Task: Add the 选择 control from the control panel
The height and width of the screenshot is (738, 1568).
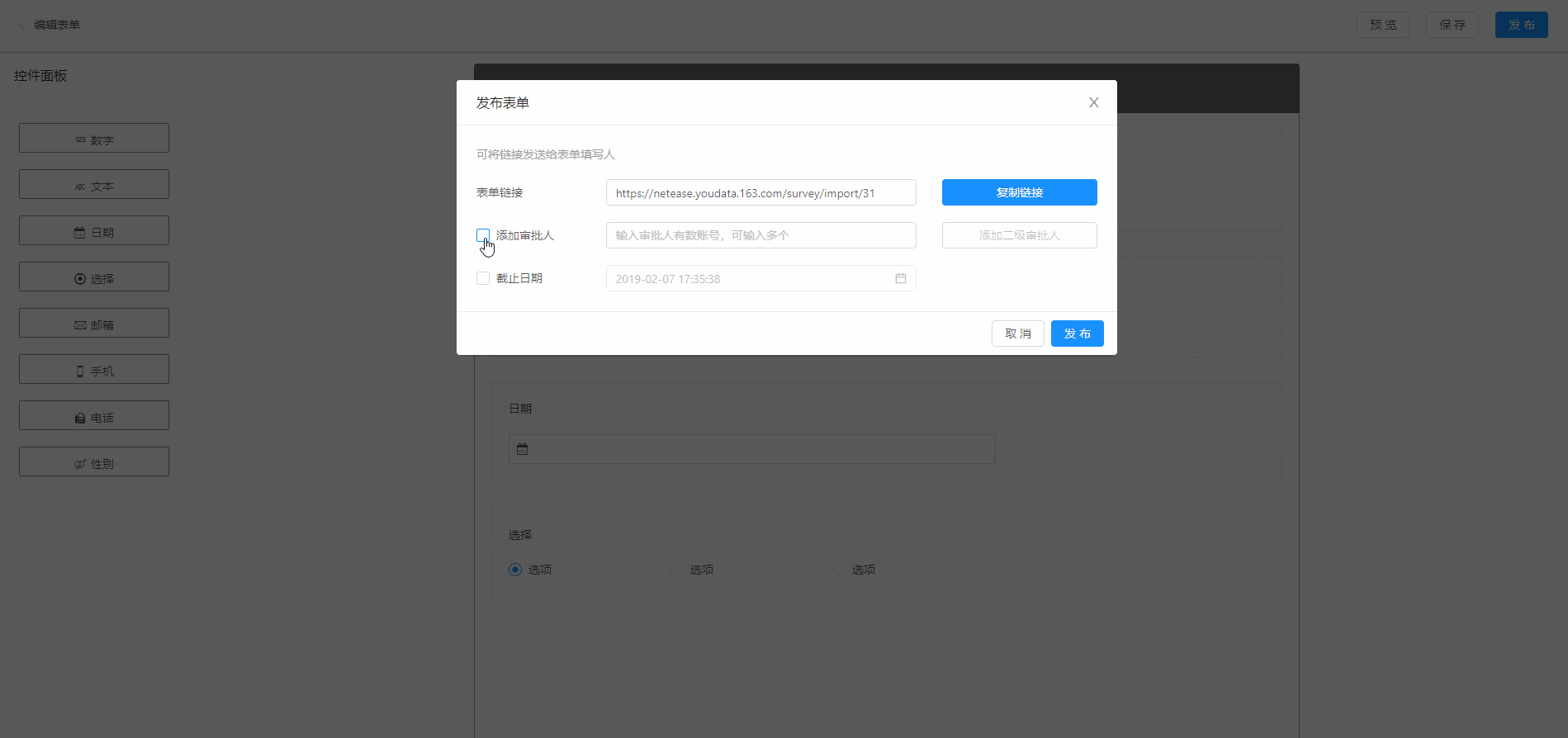Action: tap(94, 277)
